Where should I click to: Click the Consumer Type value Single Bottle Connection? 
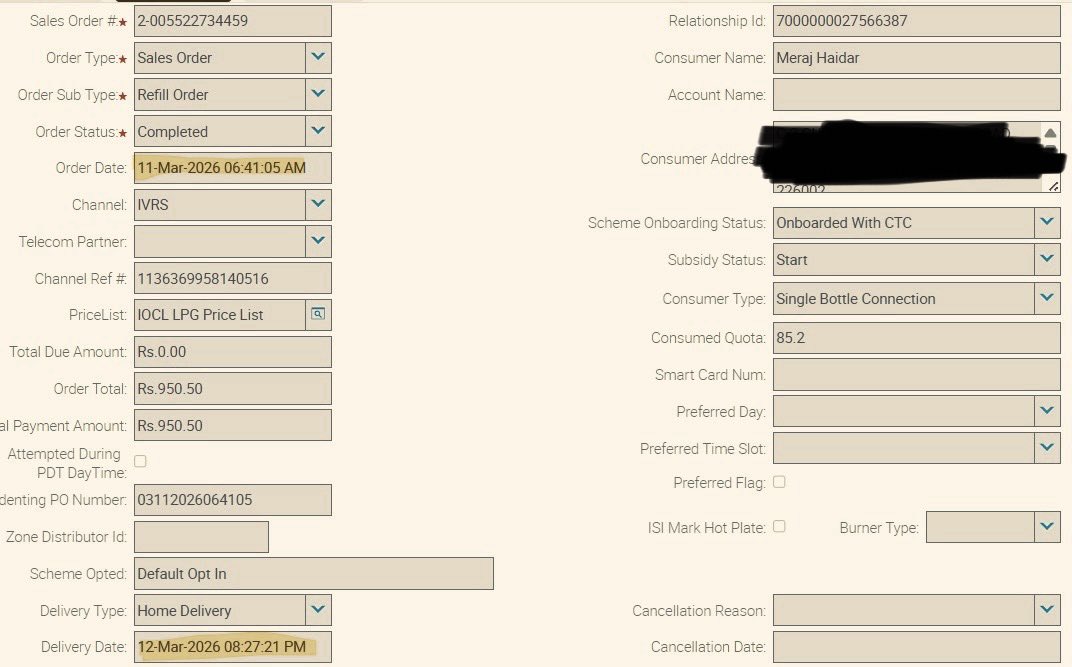coord(855,299)
